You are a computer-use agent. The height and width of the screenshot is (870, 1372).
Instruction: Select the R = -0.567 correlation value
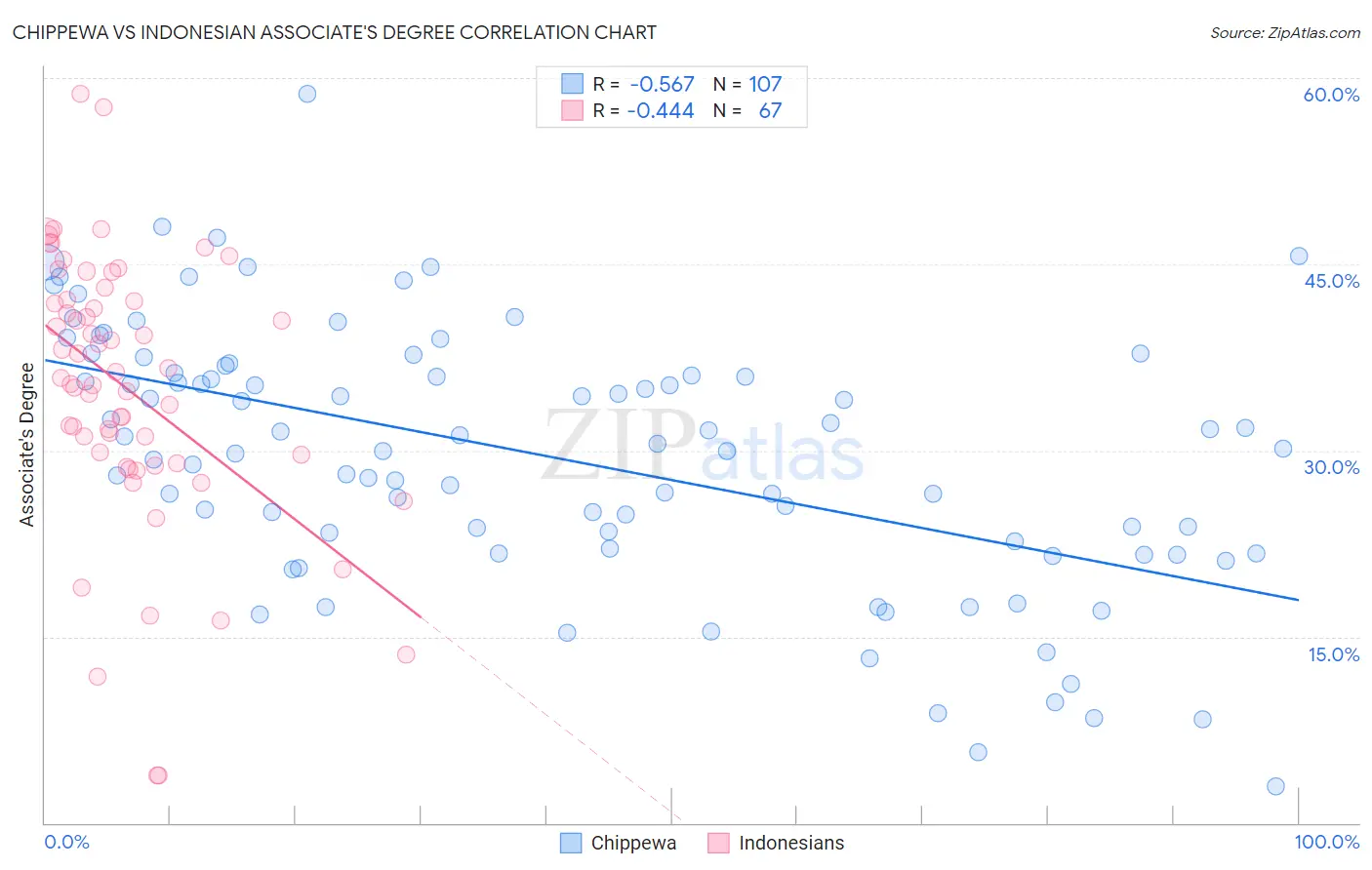[x=644, y=84]
